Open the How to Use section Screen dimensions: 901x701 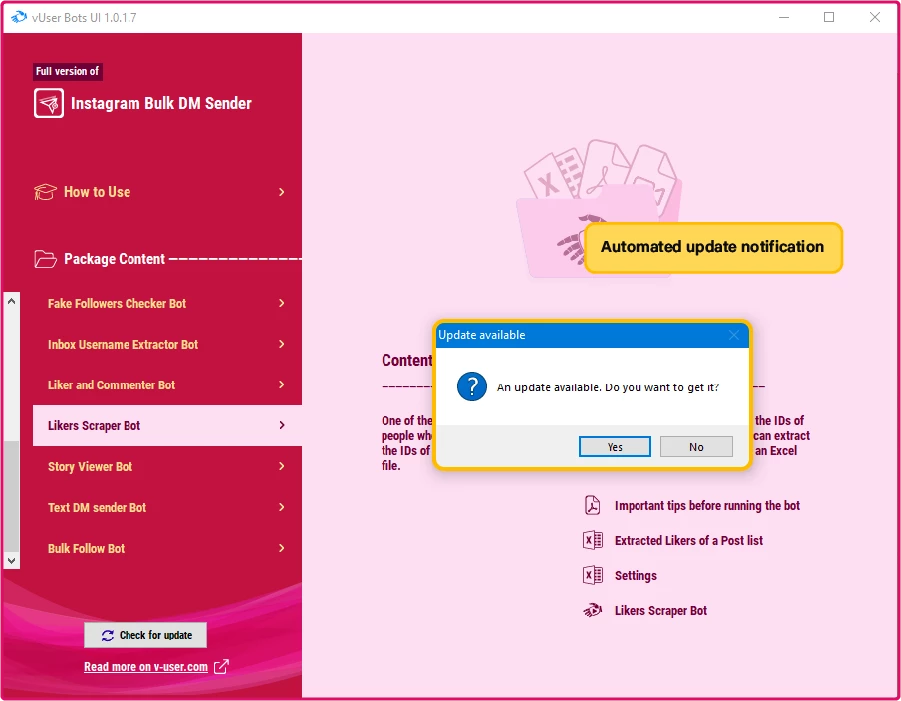(161, 192)
